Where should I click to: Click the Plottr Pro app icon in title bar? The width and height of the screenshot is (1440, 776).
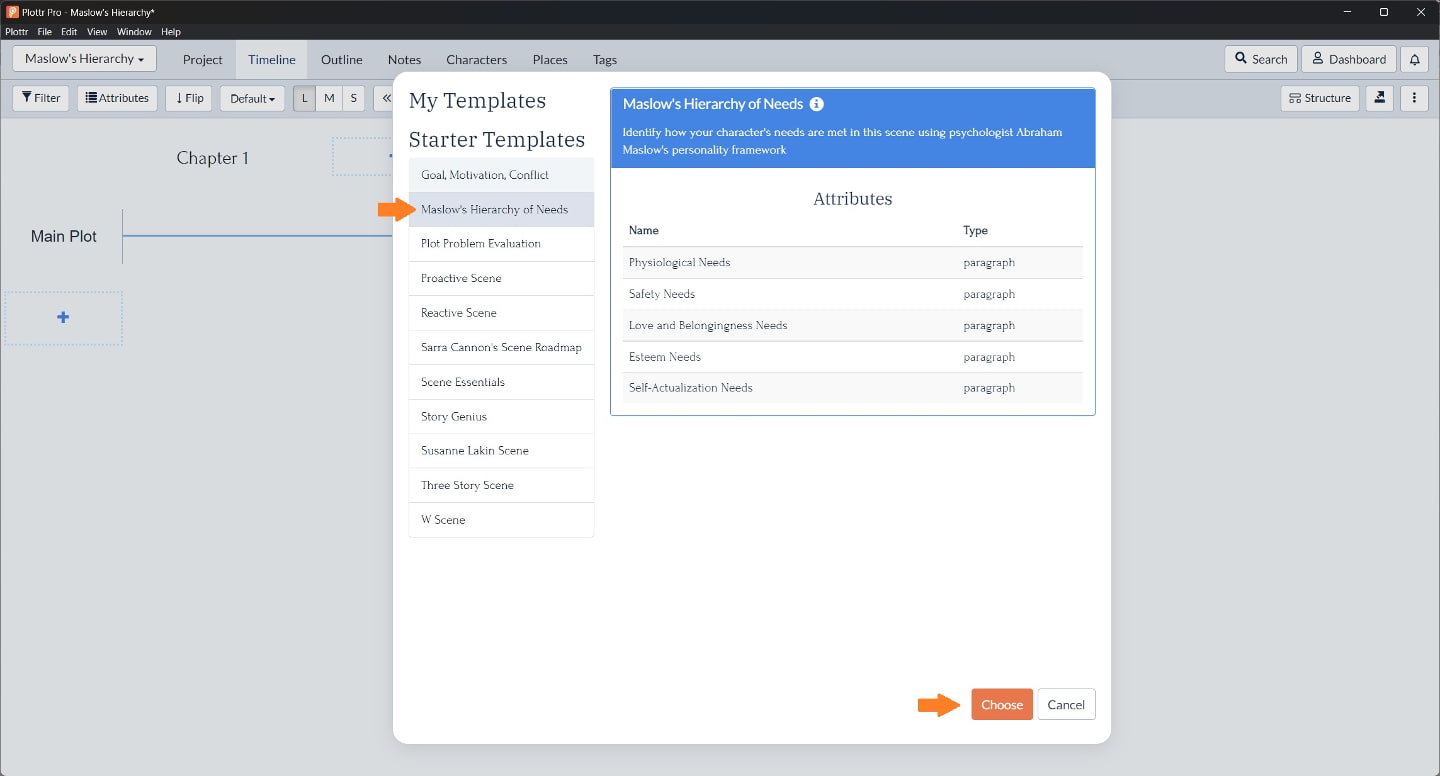12,12
